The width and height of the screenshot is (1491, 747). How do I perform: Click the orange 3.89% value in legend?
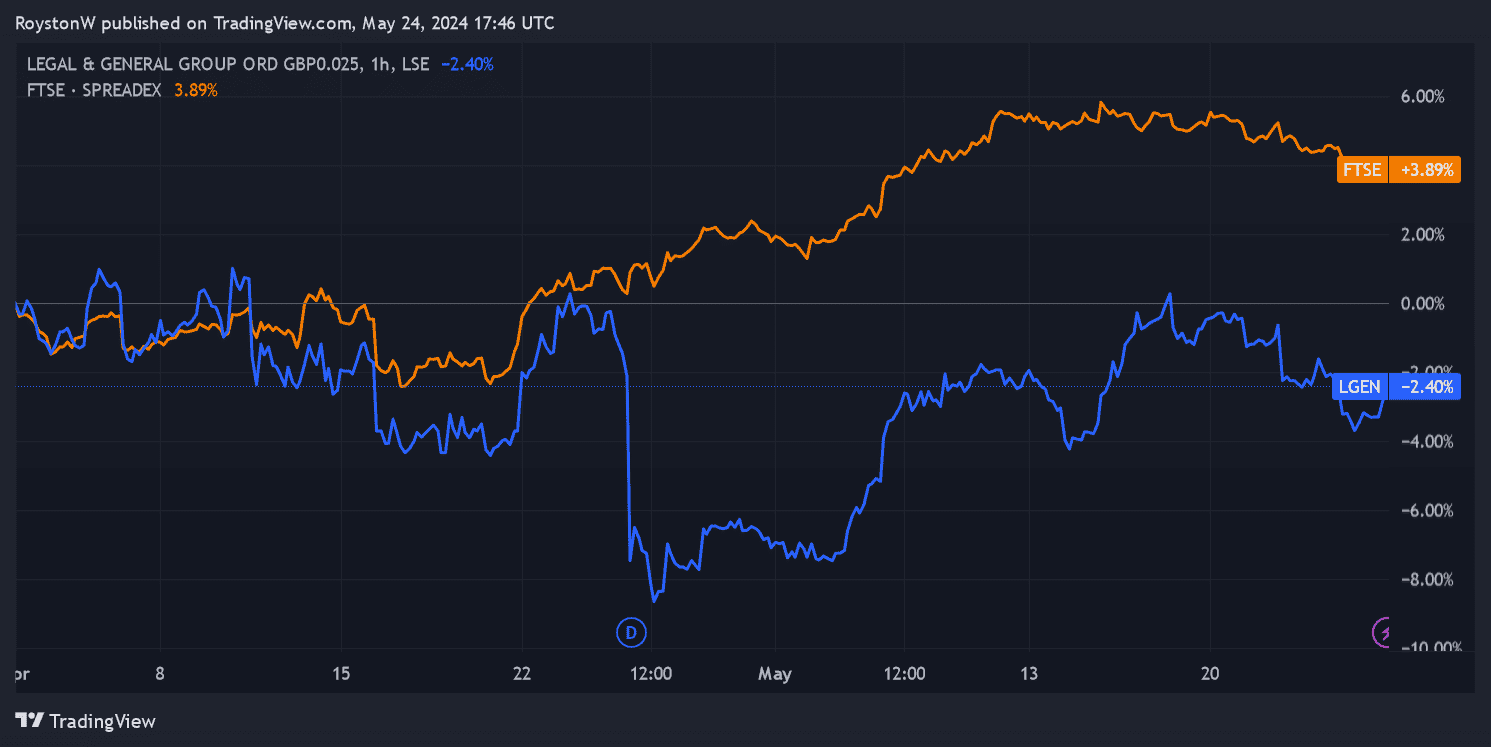point(196,90)
